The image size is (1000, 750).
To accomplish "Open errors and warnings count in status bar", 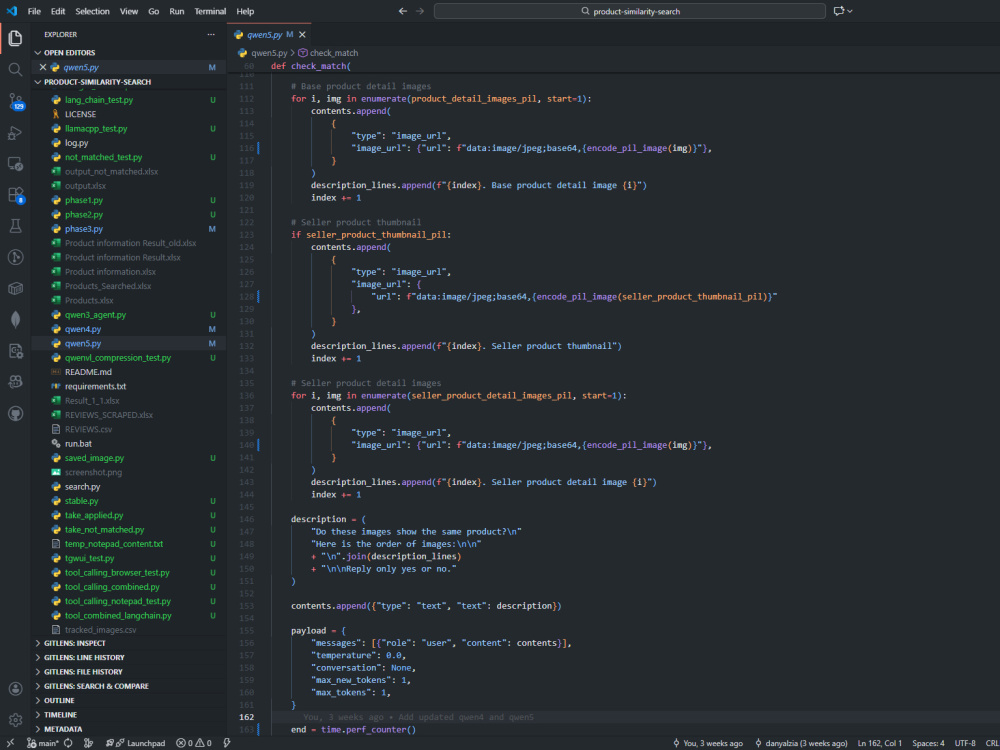I will [194, 743].
